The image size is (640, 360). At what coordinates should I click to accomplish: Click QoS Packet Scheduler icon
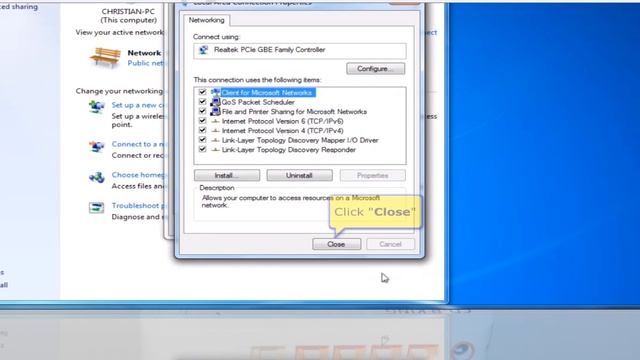(215, 102)
